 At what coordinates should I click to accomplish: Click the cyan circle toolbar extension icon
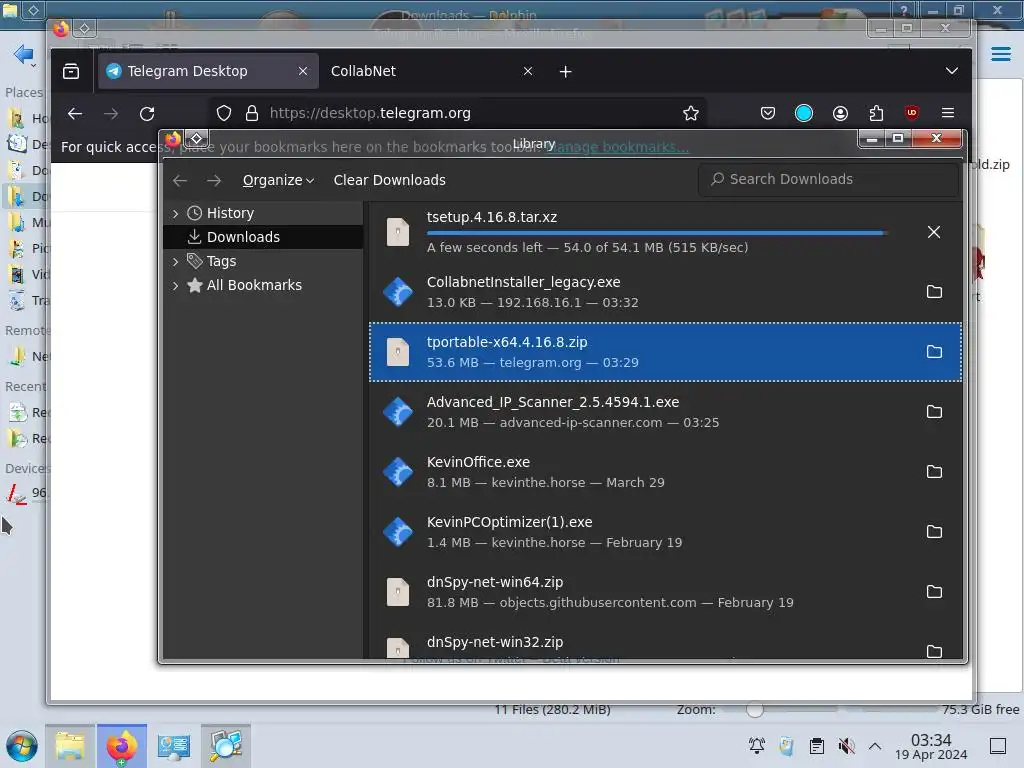click(804, 113)
